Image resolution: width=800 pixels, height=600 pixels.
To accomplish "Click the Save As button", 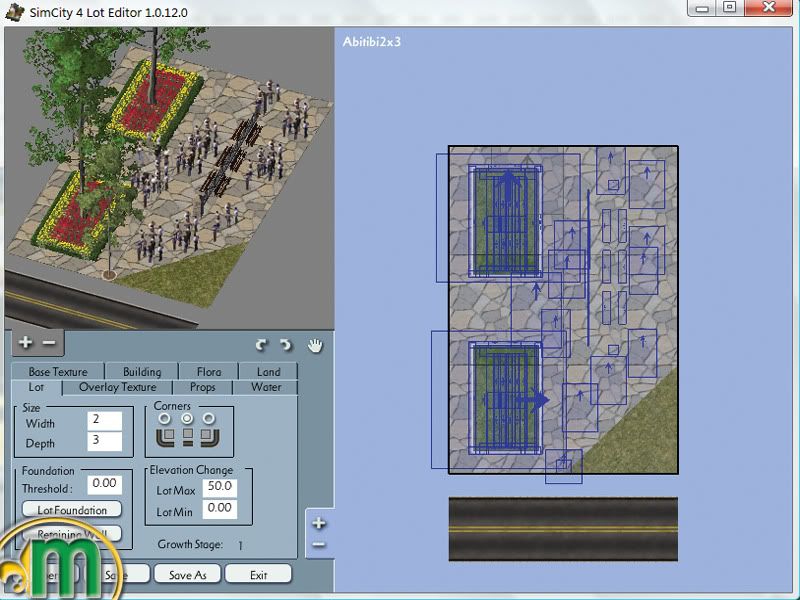I will pos(187,575).
